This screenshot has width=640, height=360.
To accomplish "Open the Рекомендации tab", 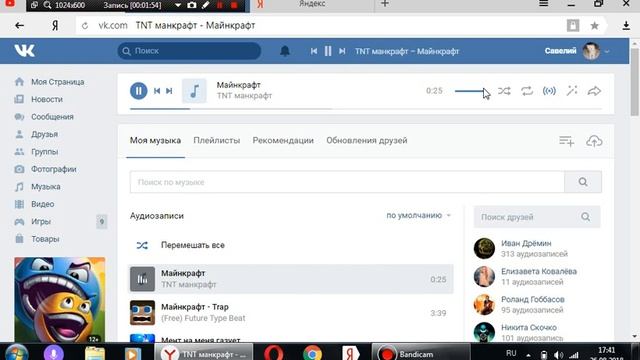I will click(283, 140).
